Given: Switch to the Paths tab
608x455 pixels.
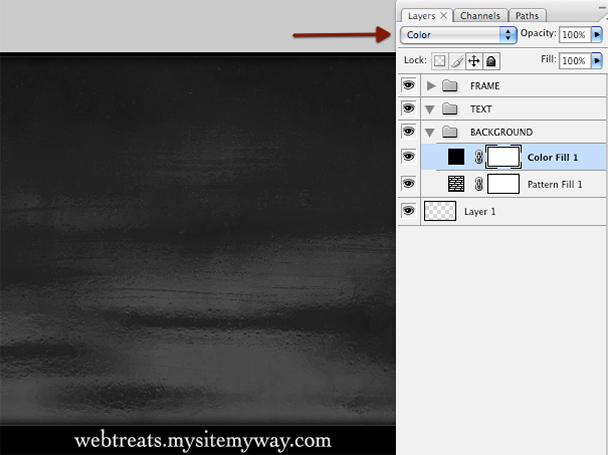Looking at the screenshot, I should click(x=527, y=16).
